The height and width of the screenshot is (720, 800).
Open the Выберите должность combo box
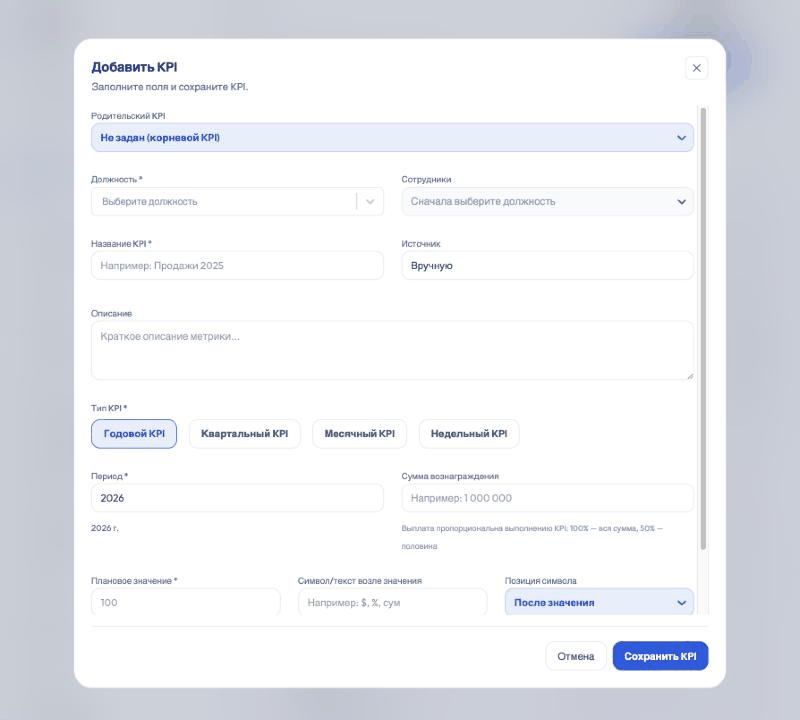click(237, 202)
